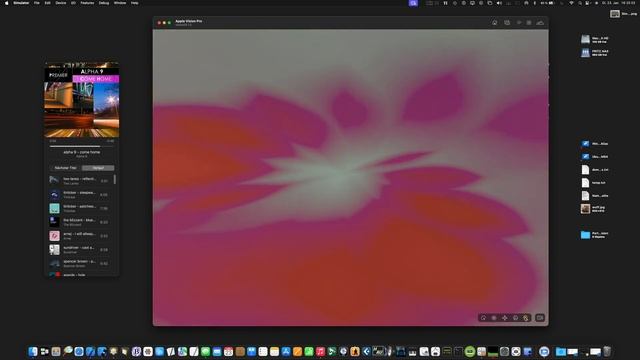Open Music app from the Dock

pyautogui.click(x=320, y=351)
